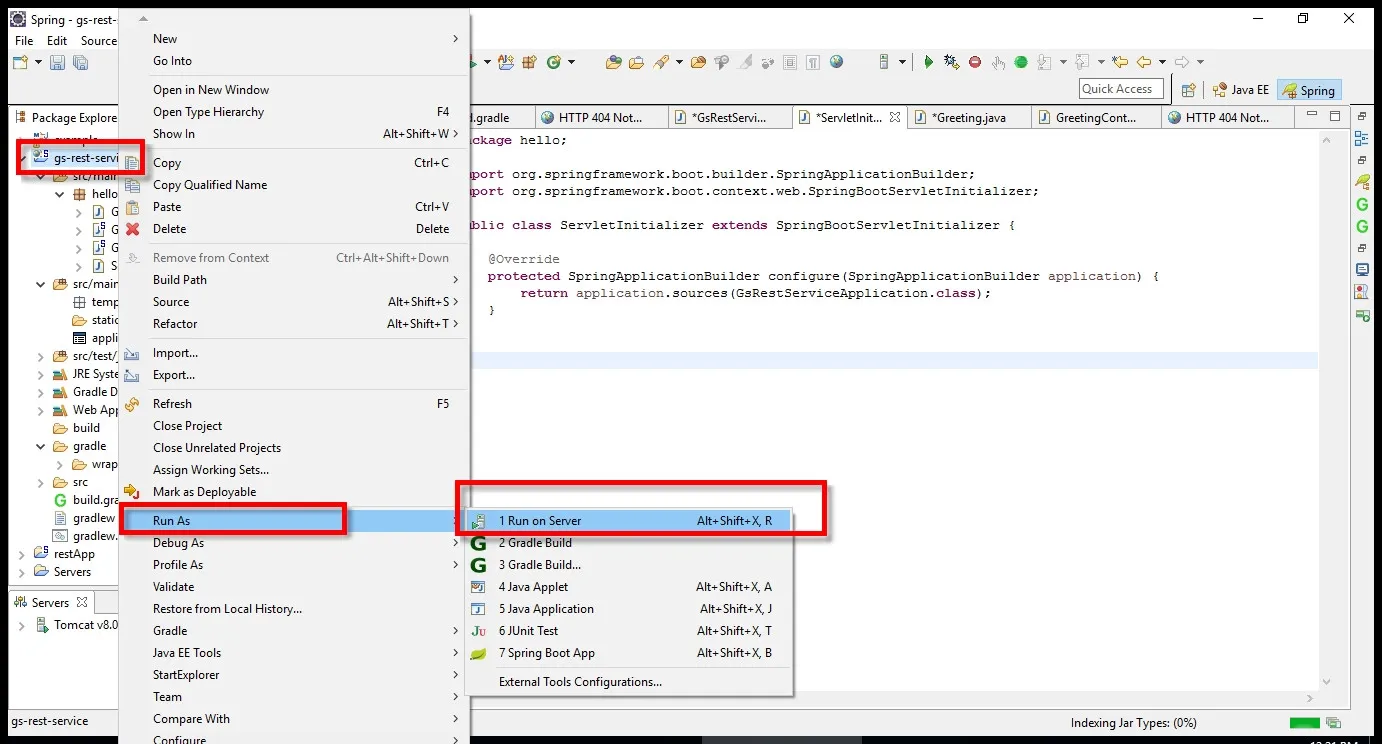Select Refresh in the context menu

click(294, 404)
